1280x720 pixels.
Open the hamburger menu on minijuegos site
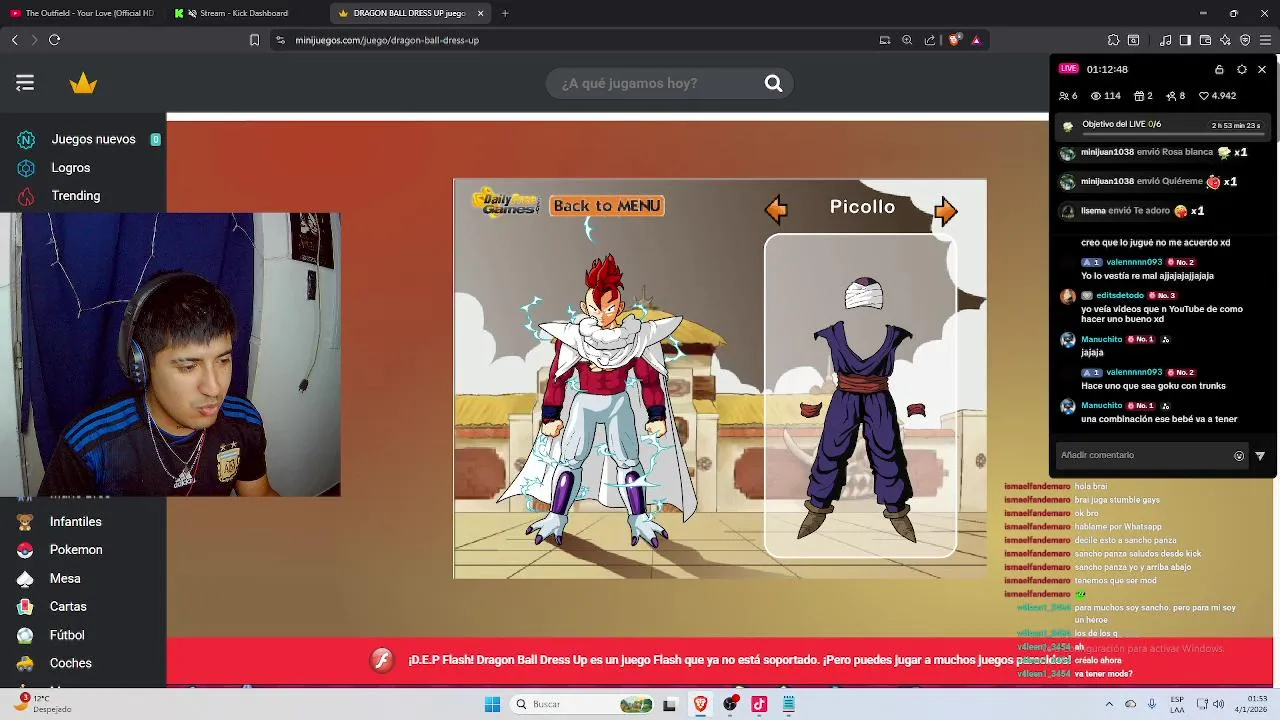click(x=25, y=83)
